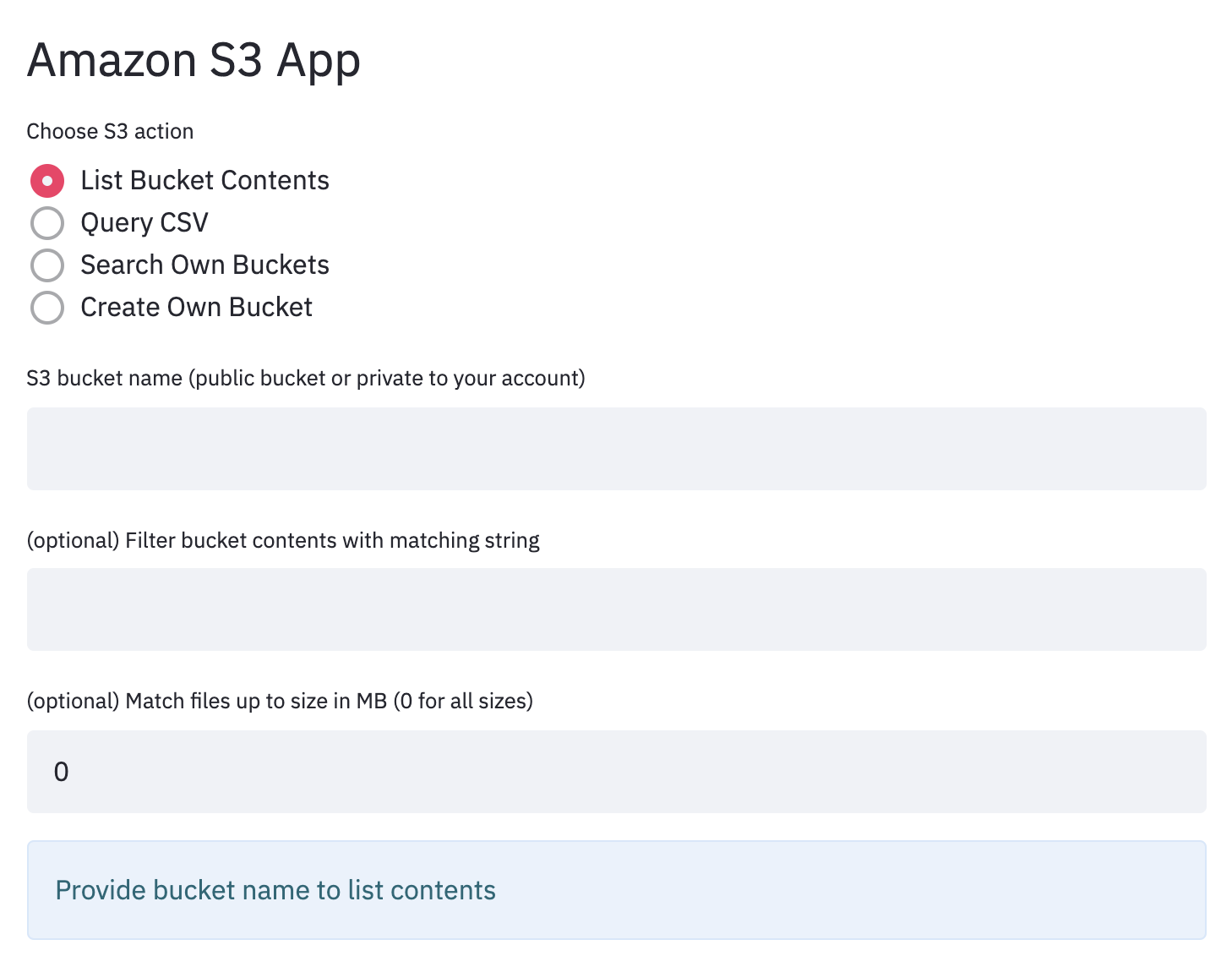Click the 'Amazon S3 App' page heading
1232x967 pixels.
[x=194, y=60]
